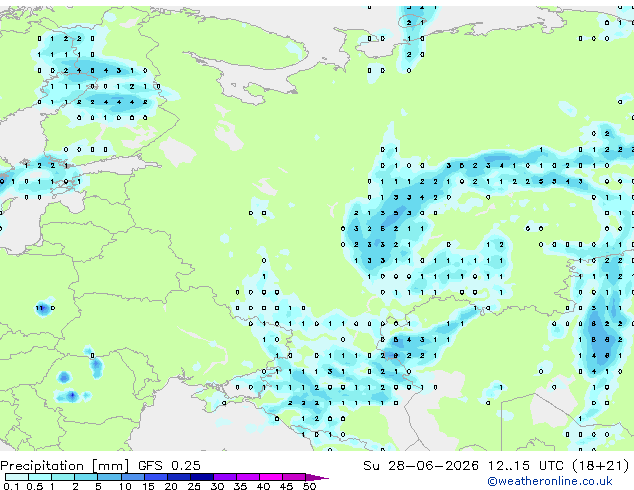This screenshot has width=634, height=490.
Task: Click the 0.1–0.5 mm legend color swatch
Action: click(x=17, y=477)
